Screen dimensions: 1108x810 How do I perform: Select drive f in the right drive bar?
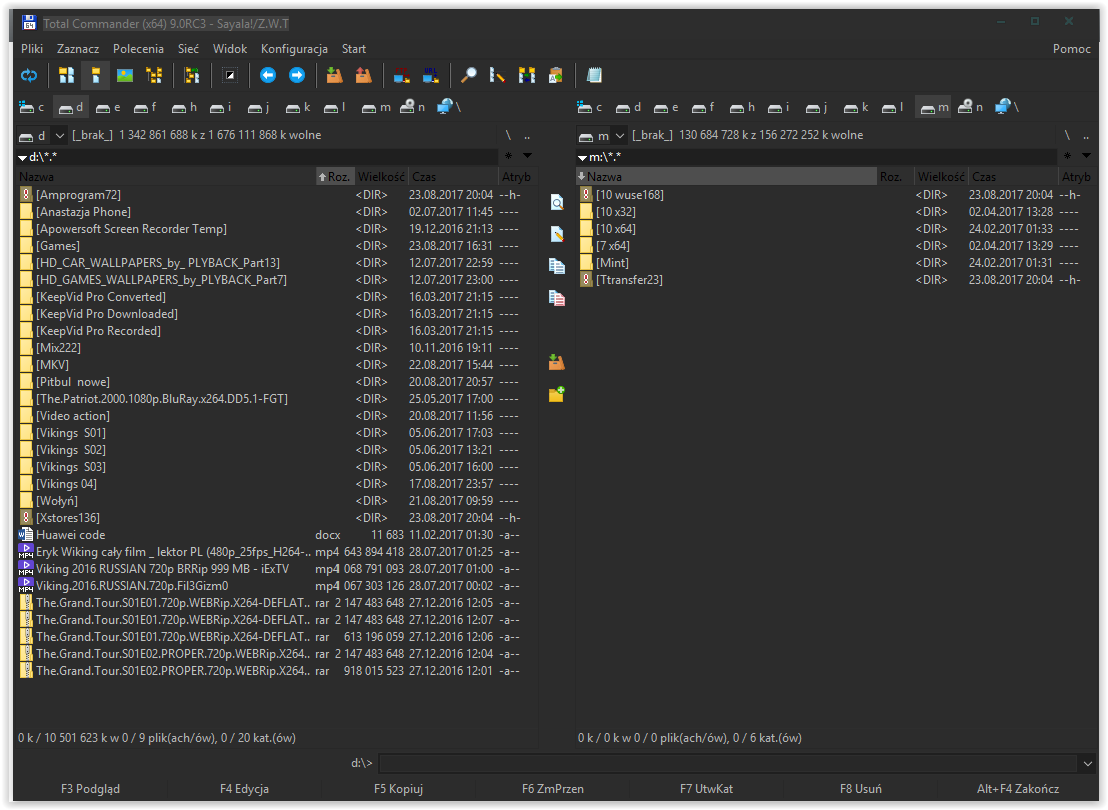704,107
